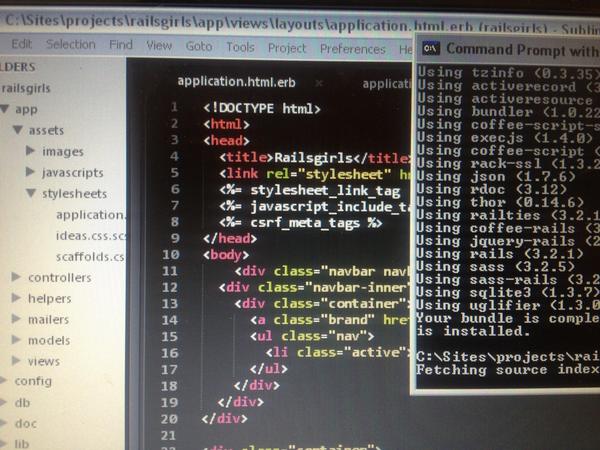Open the Goto menu
This screenshot has width=600, height=450.
(199, 46)
